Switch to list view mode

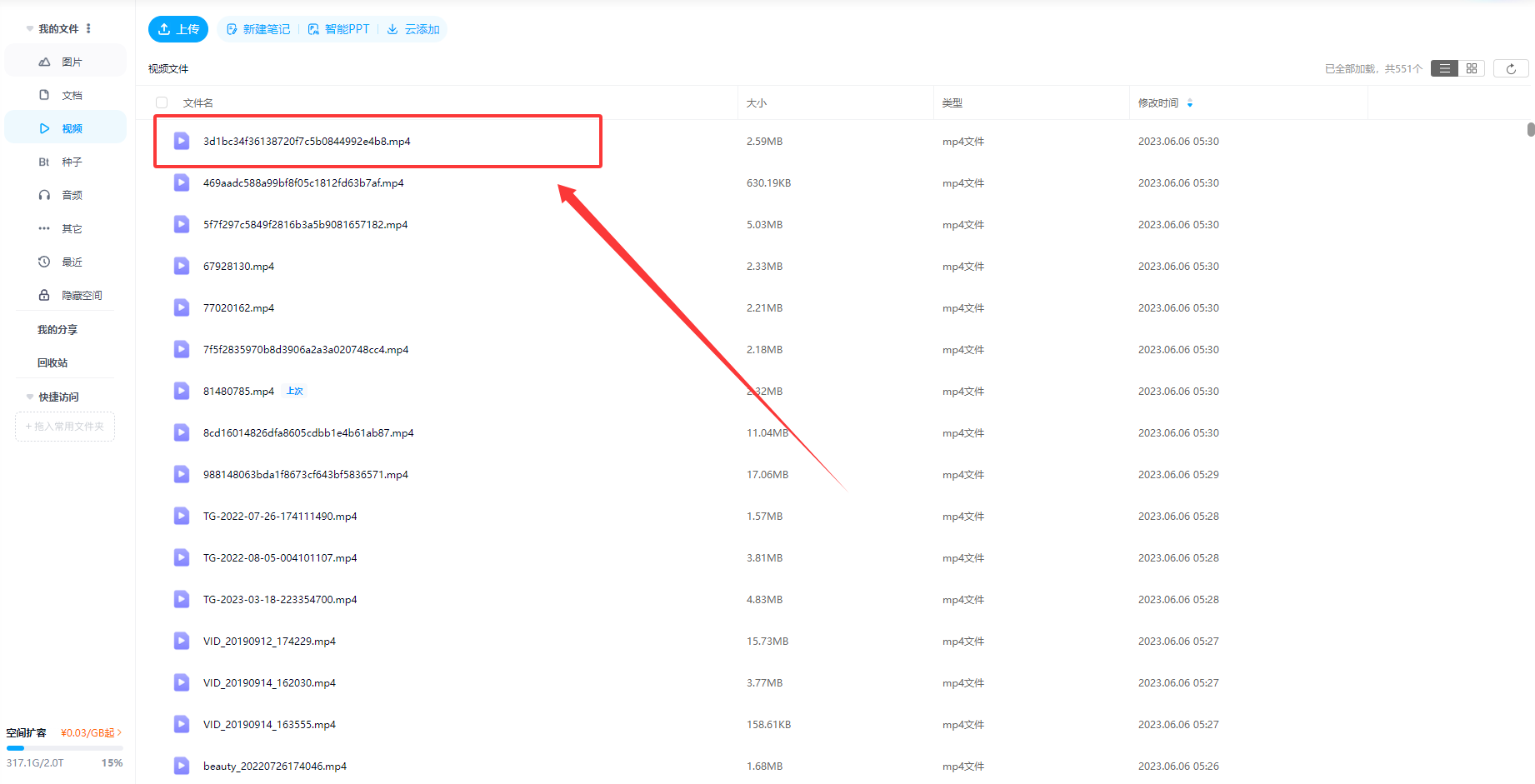[x=1445, y=68]
